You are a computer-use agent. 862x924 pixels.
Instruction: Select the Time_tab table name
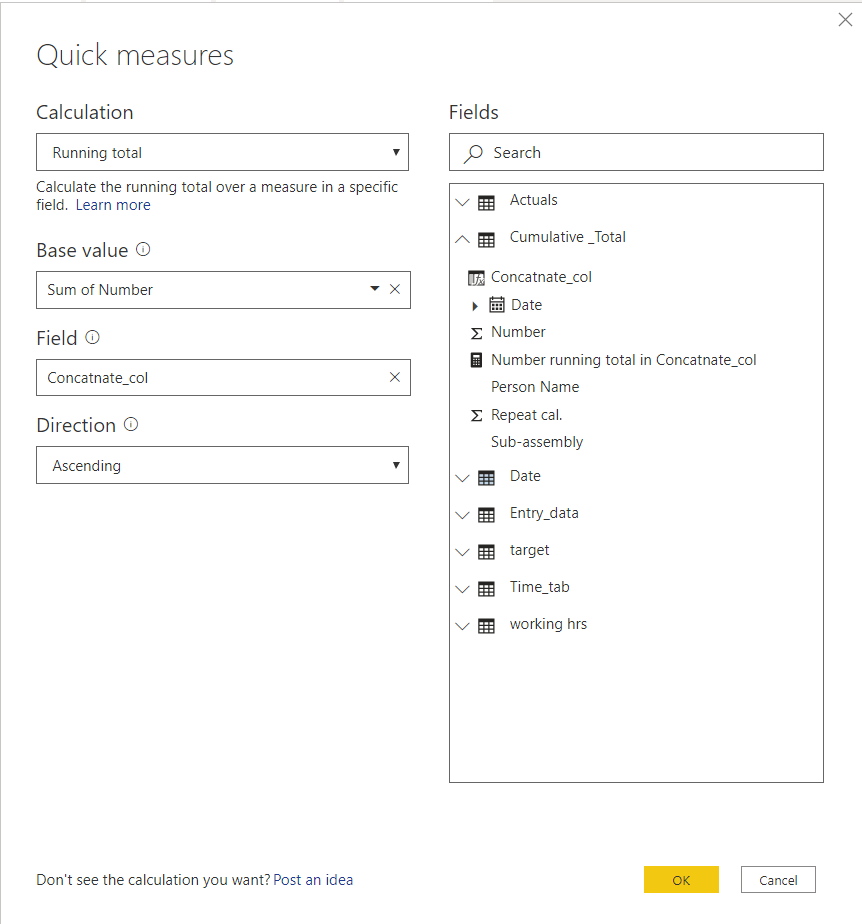pyautogui.click(x=539, y=588)
